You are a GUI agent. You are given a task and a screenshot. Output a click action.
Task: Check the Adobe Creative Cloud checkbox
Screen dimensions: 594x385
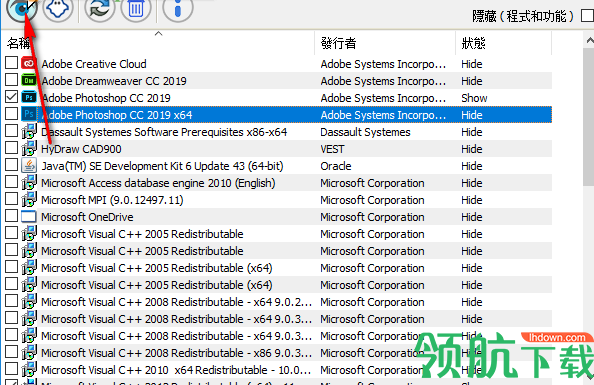point(11,63)
